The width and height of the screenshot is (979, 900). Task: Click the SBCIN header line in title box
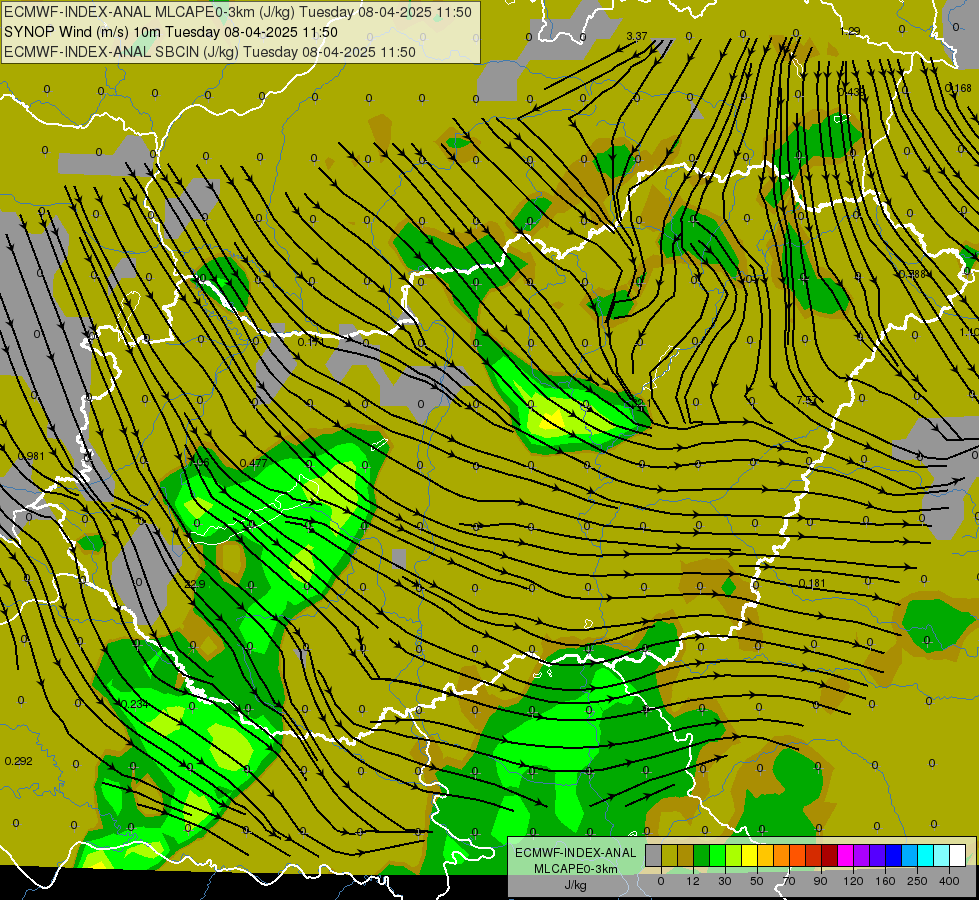pyautogui.click(x=210, y=52)
